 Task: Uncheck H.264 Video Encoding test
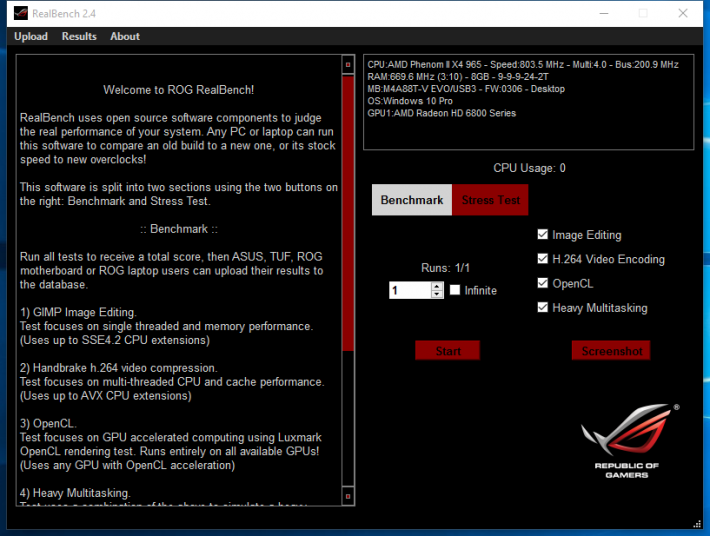542,258
